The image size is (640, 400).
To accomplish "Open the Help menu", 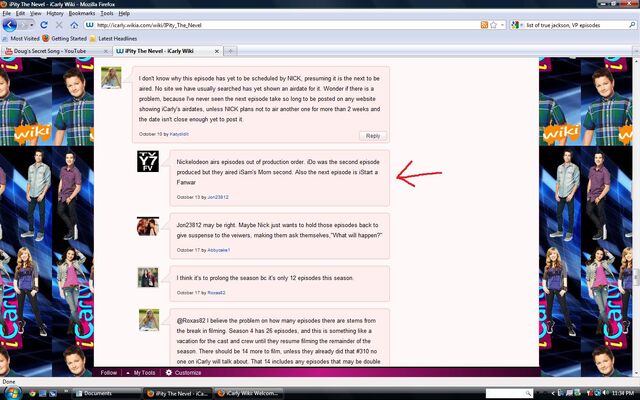I will pos(124,13).
